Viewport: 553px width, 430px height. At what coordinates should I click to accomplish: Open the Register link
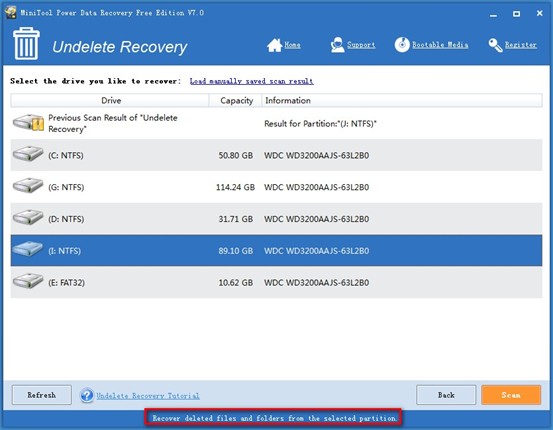521,45
